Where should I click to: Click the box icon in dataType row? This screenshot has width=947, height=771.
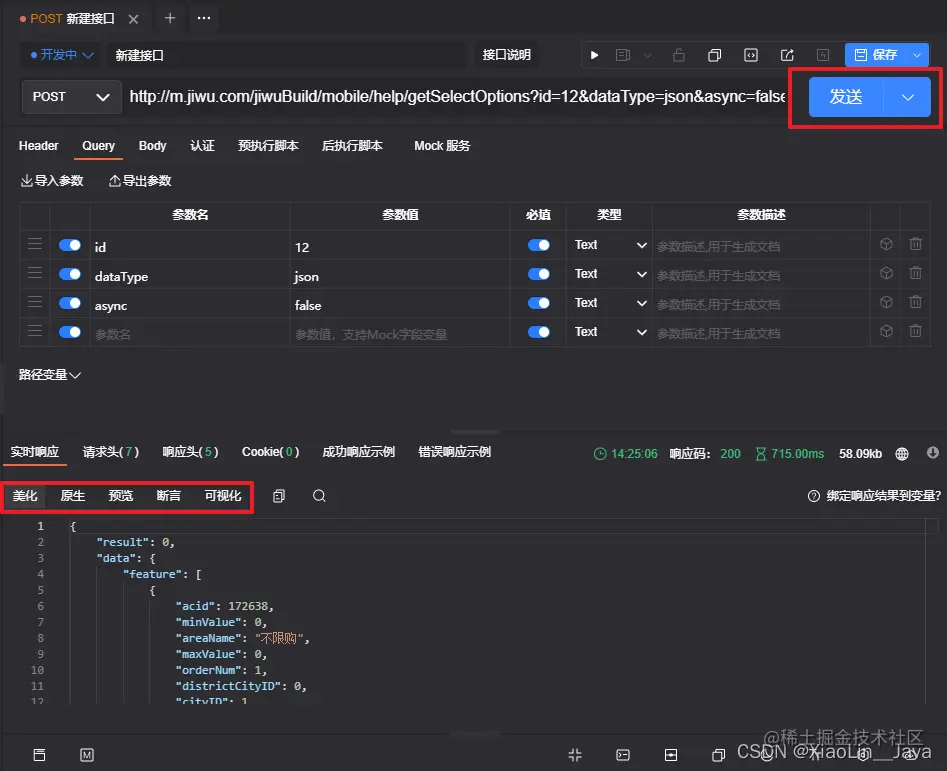click(x=886, y=273)
